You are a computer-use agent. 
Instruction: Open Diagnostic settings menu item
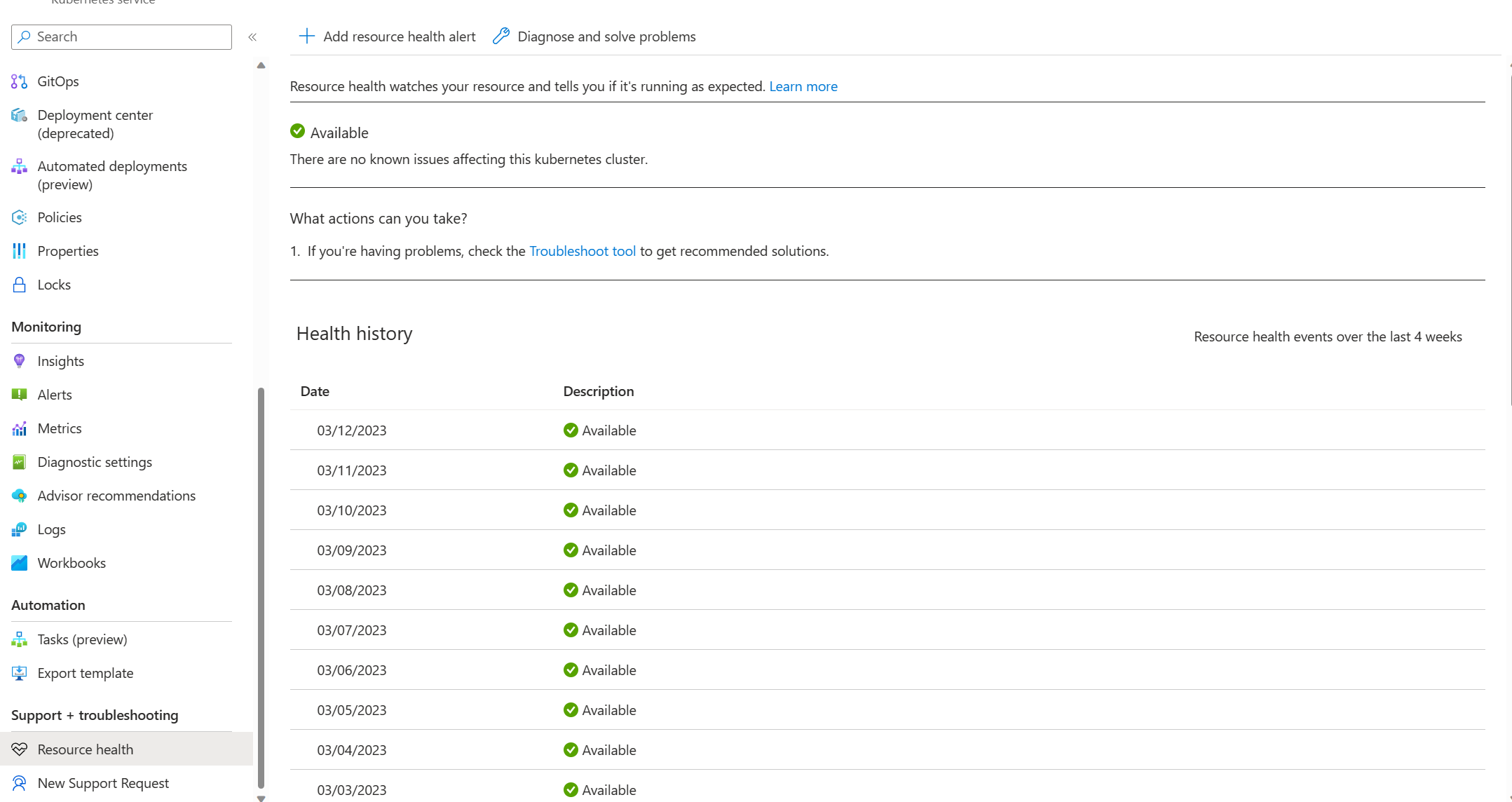[95, 462]
